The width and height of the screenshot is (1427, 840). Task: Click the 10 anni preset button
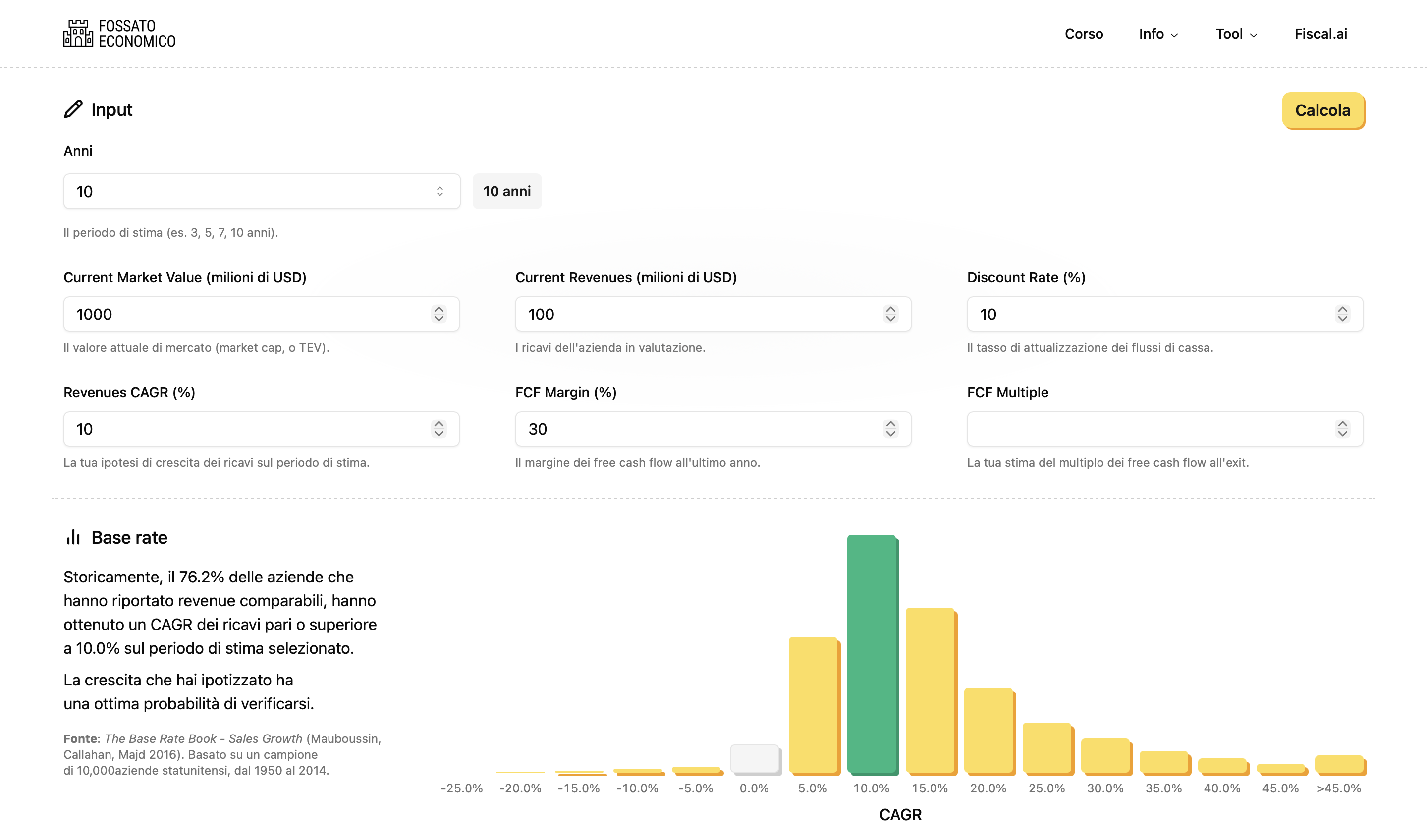(507, 191)
